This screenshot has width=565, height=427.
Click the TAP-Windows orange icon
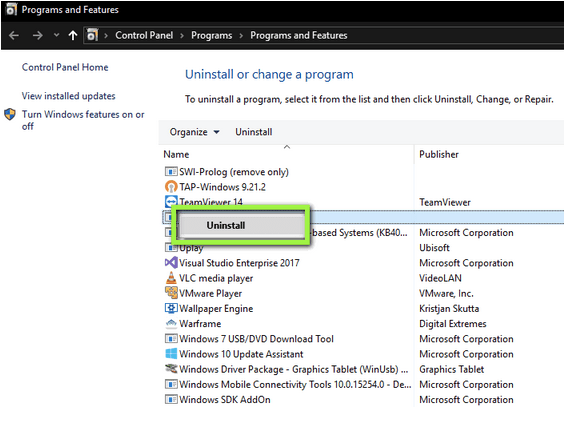coord(171,187)
